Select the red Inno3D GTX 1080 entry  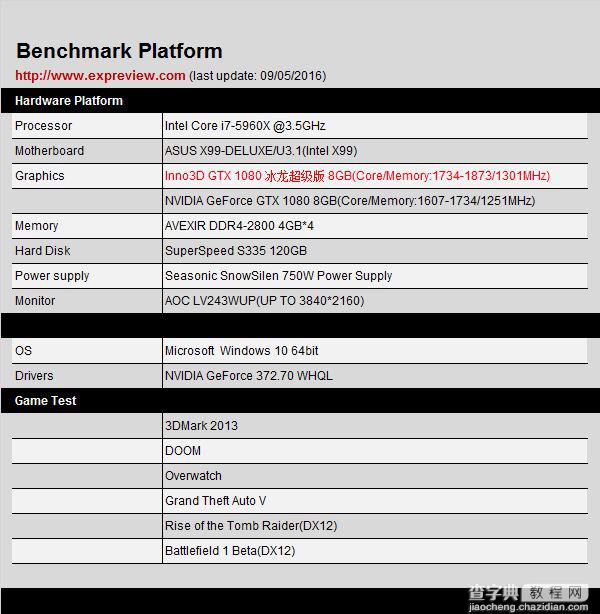357,176
